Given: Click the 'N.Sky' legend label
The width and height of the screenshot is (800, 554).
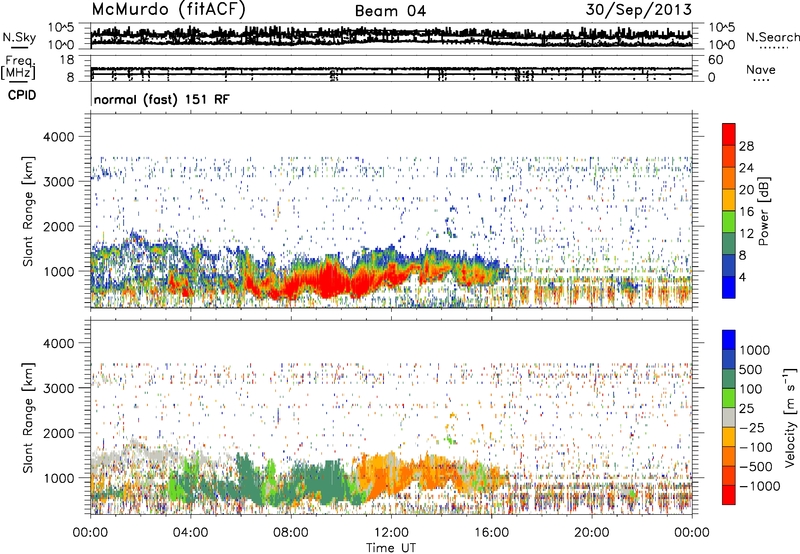Looking at the screenshot, I should (x=19, y=37).
